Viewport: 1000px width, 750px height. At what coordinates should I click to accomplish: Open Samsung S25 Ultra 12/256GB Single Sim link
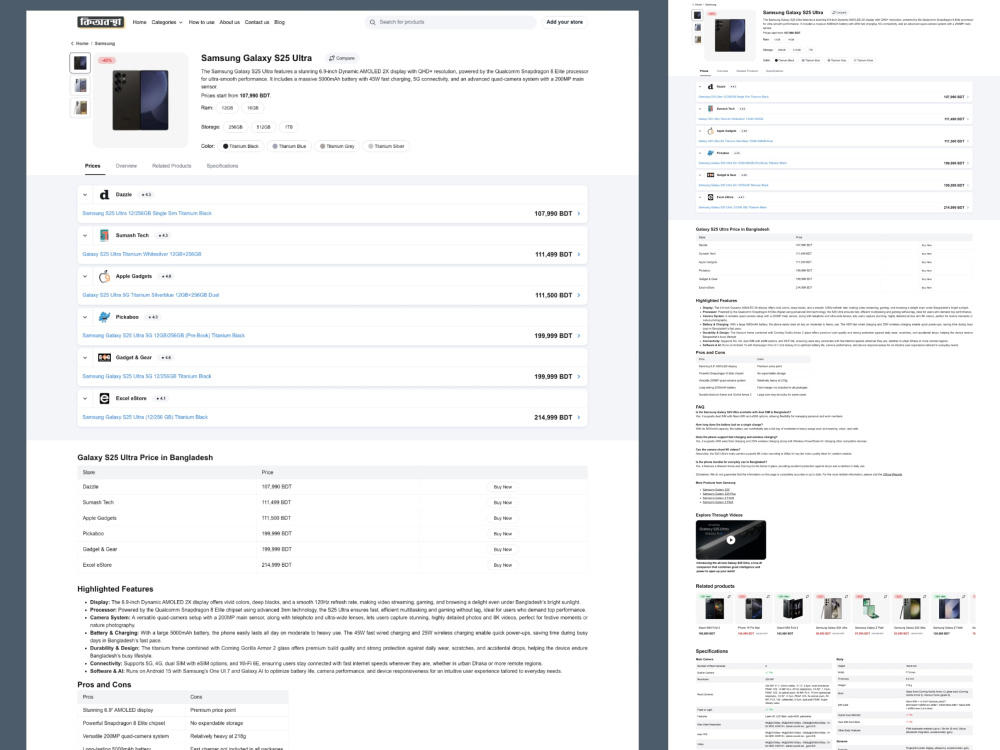(147, 214)
